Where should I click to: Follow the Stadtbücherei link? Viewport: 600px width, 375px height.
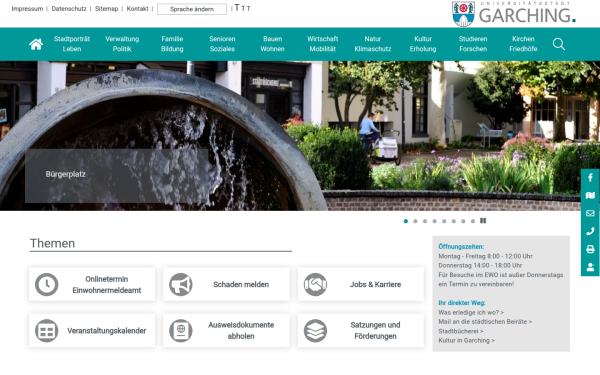461,331
